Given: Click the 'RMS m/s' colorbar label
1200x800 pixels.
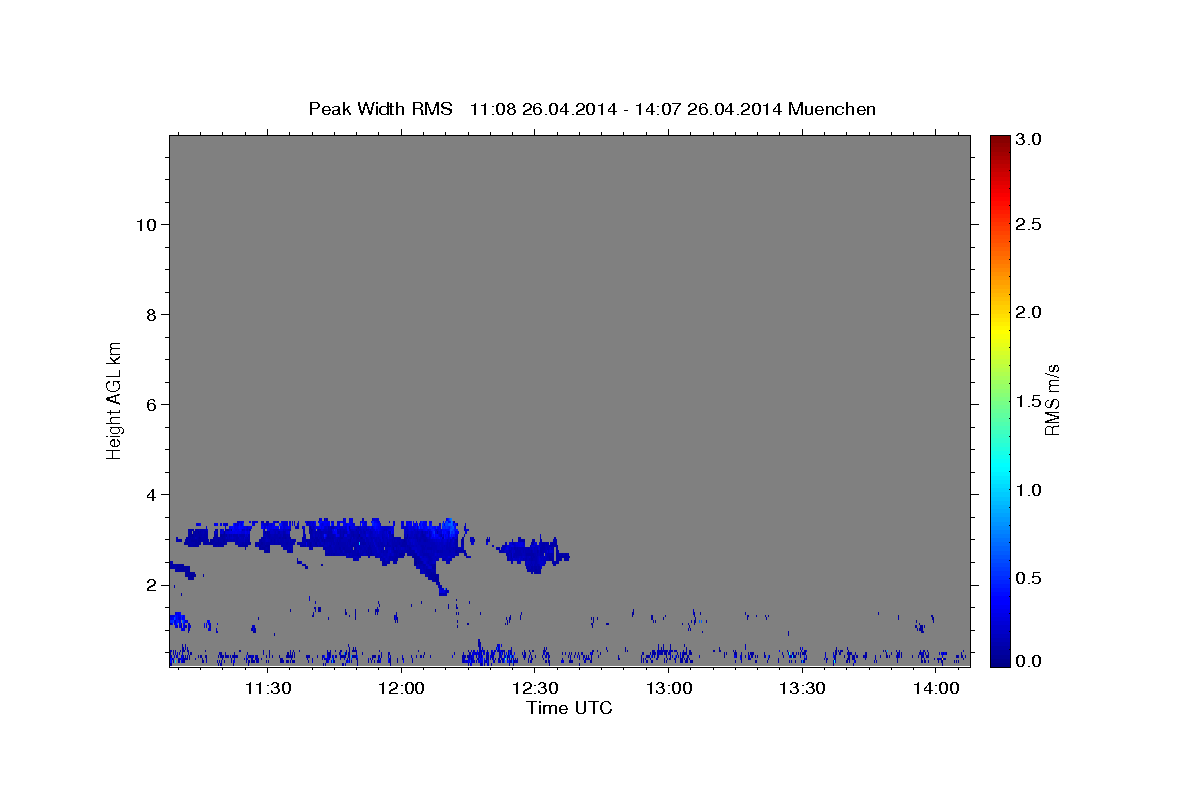Looking at the screenshot, I should point(1051,399).
